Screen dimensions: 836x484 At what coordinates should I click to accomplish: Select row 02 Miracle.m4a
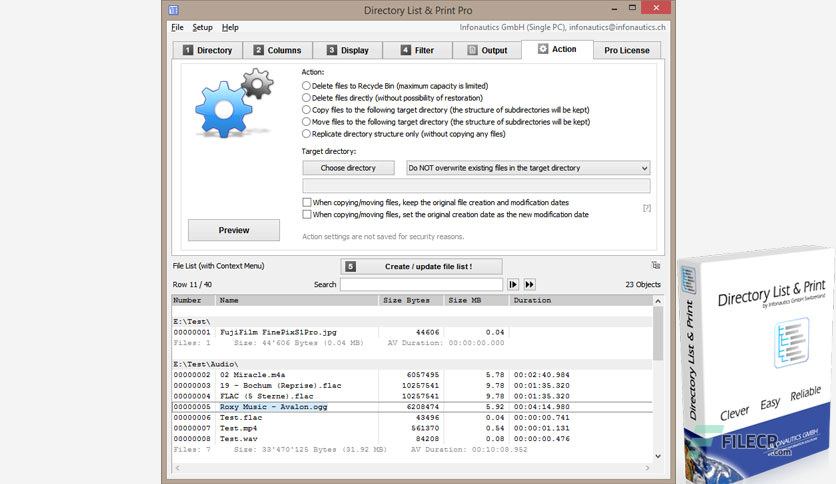coord(412,375)
